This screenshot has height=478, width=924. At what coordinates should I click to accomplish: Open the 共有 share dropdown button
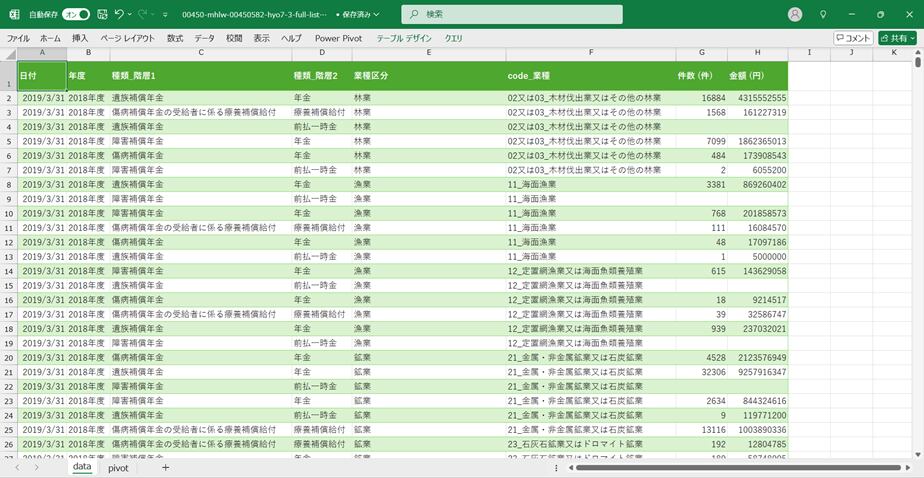pos(897,38)
